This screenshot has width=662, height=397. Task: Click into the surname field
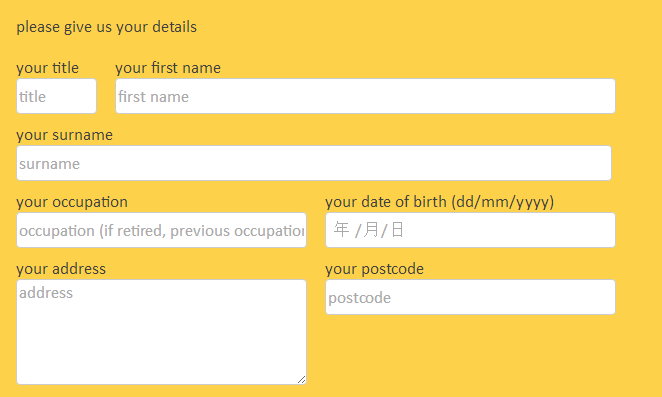tap(314, 163)
